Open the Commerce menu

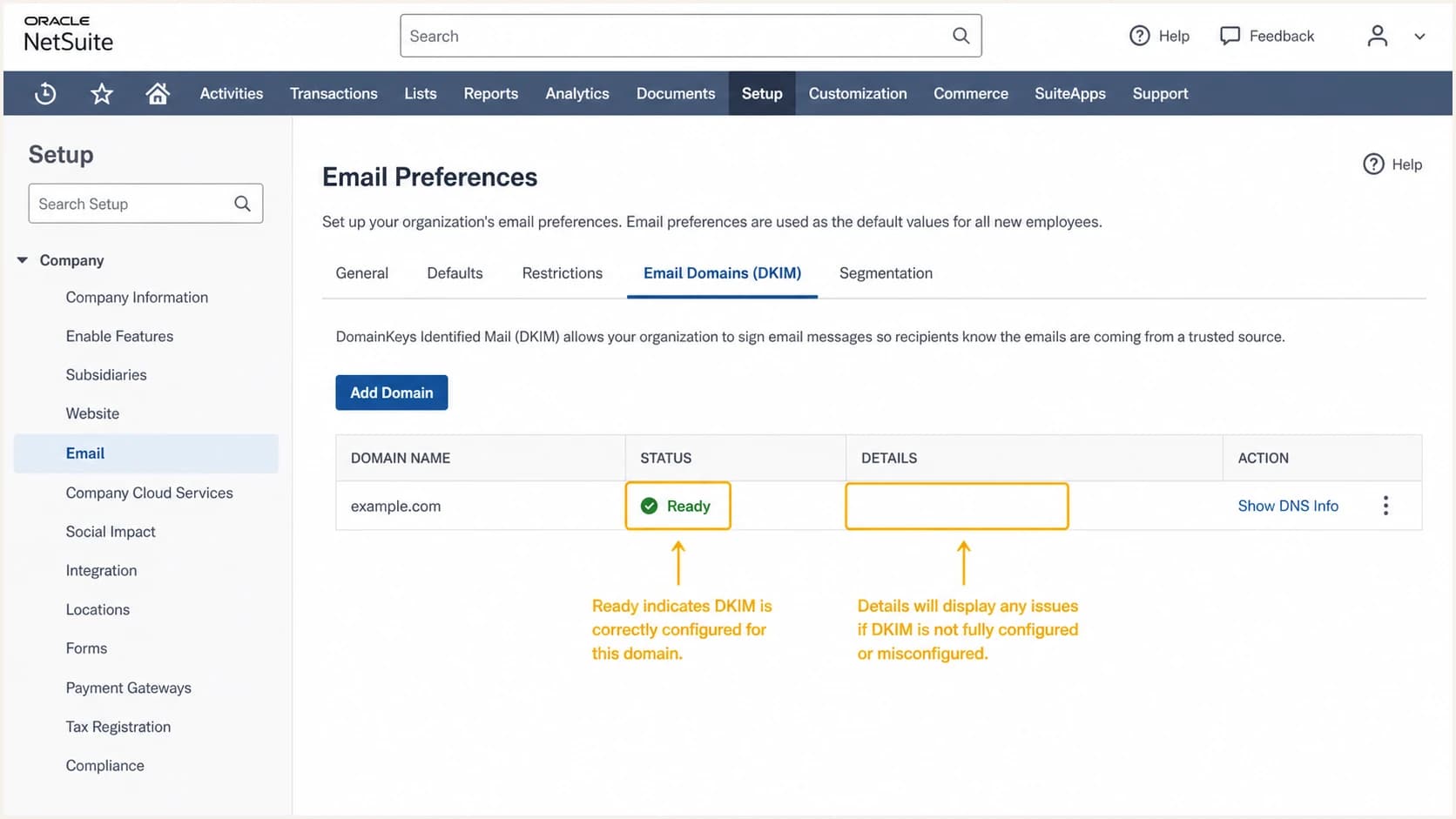(971, 93)
